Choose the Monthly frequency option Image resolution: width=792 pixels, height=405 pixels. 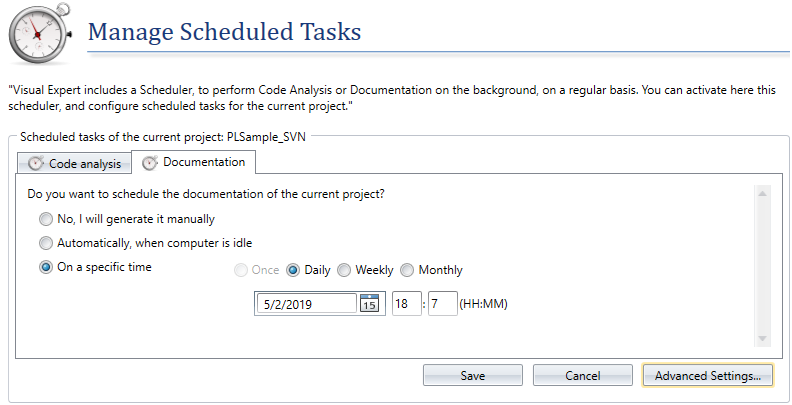pyautogui.click(x=408, y=270)
